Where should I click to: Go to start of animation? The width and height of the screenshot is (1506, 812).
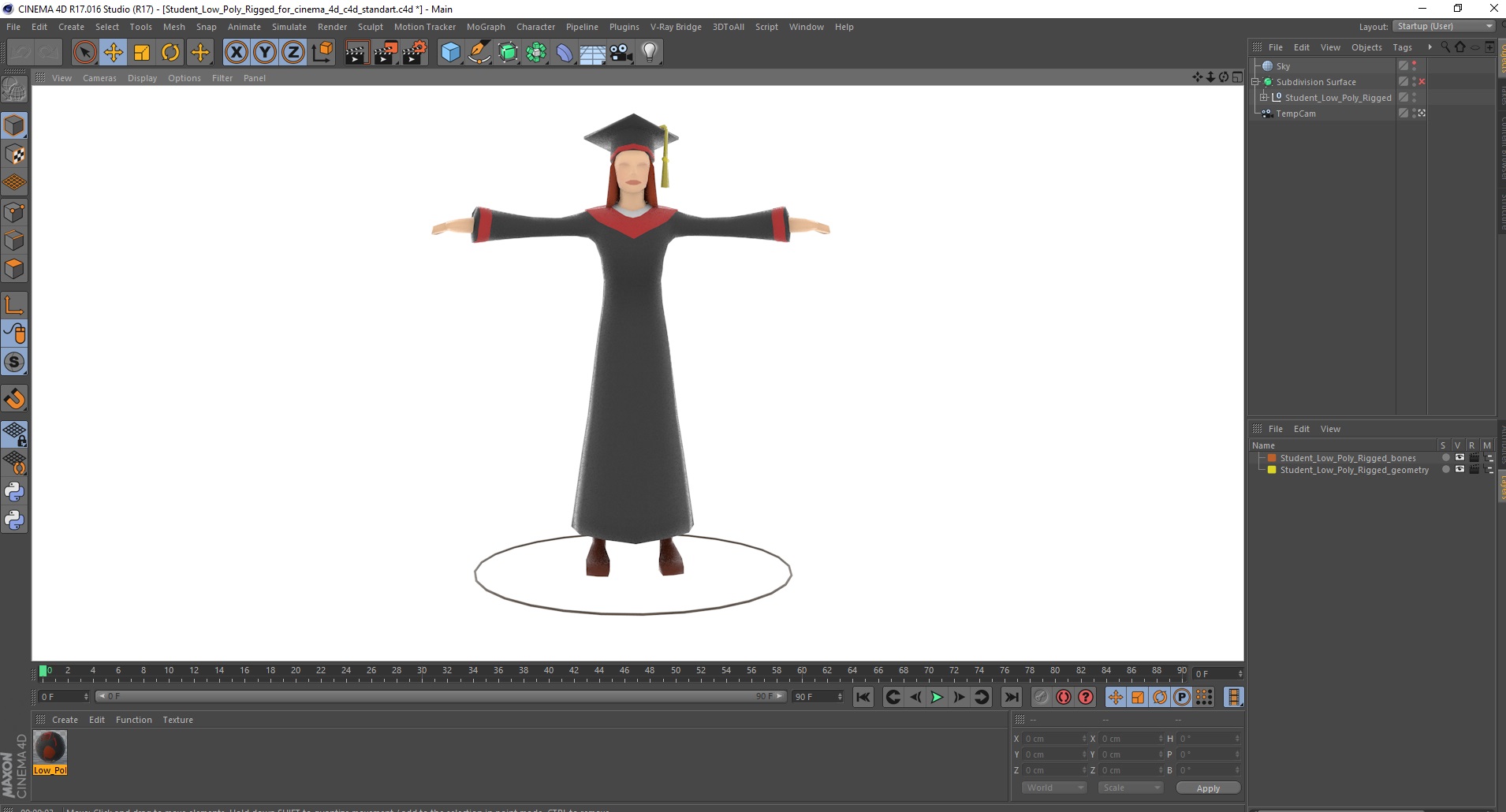click(x=863, y=697)
